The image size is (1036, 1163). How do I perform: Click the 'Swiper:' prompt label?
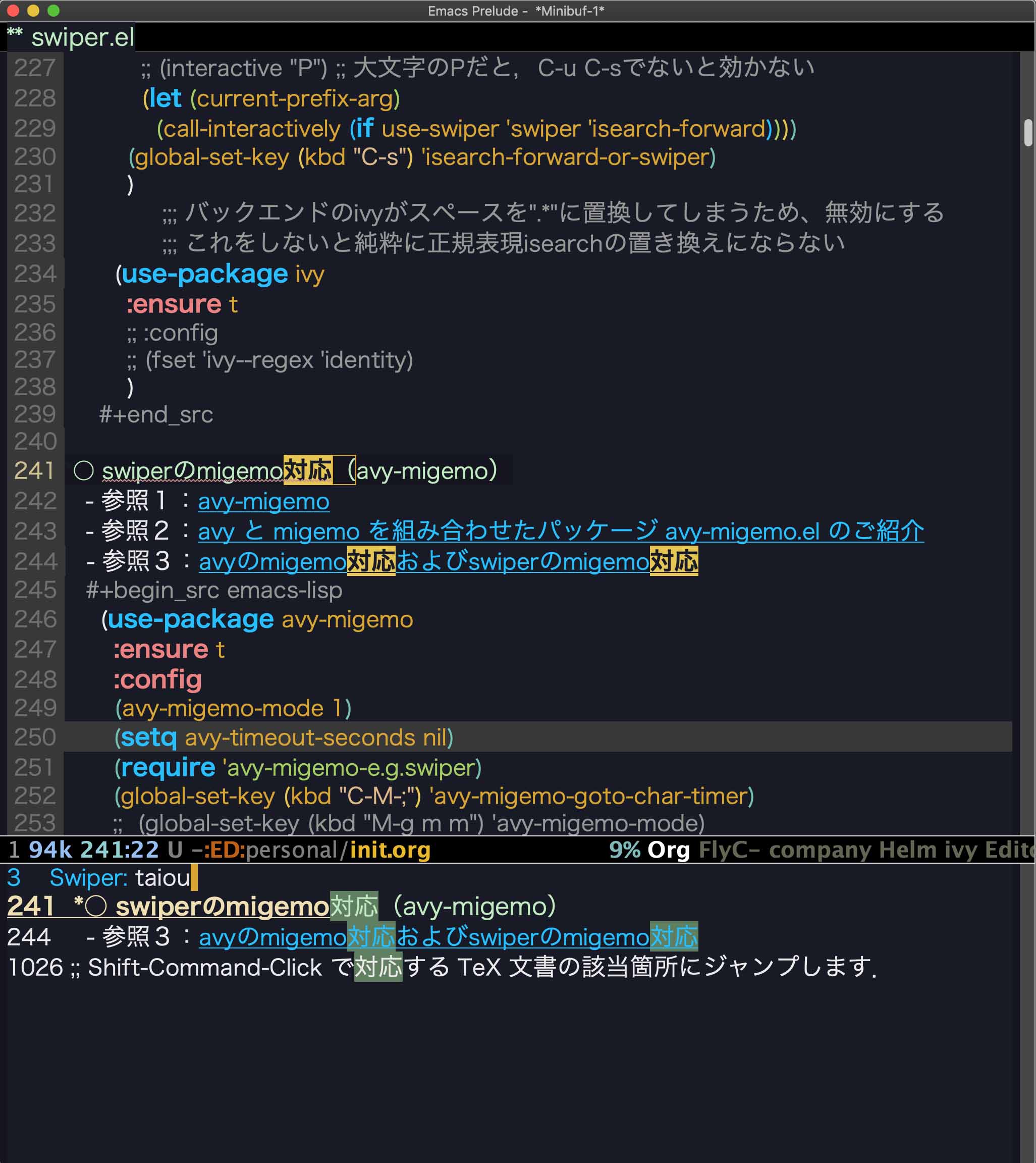(x=89, y=877)
